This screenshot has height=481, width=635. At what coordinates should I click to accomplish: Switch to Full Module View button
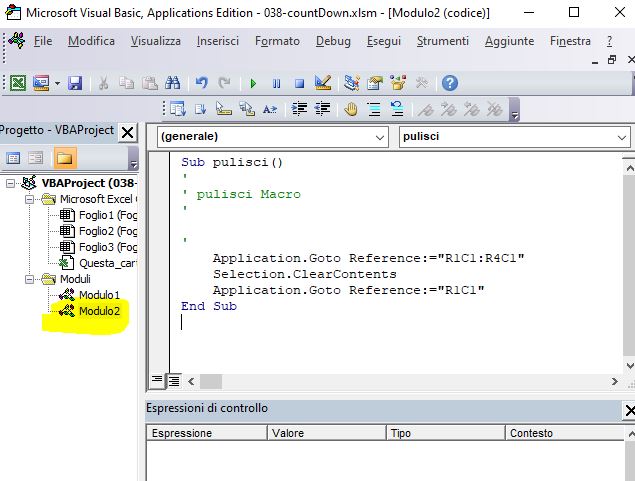click(174, 381)
